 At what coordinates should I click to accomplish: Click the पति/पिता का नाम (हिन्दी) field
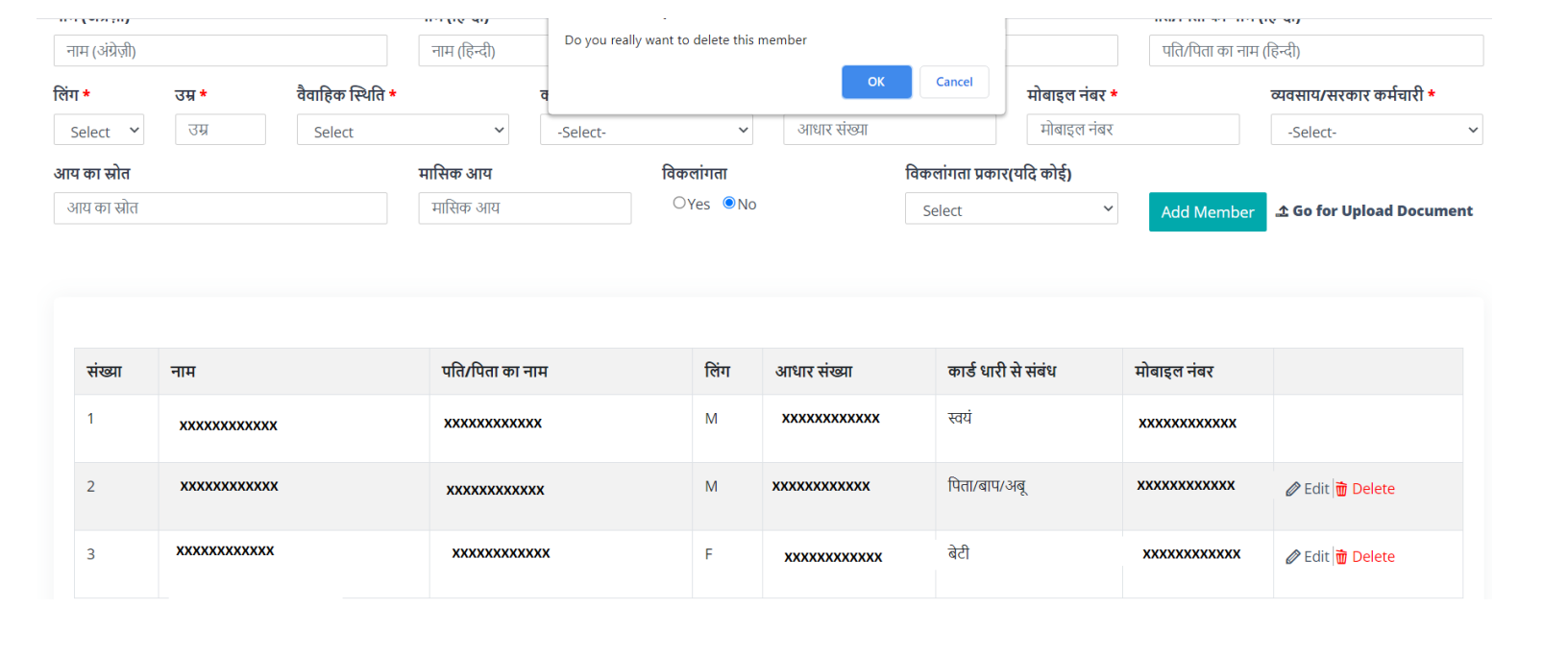[1315, 51]
